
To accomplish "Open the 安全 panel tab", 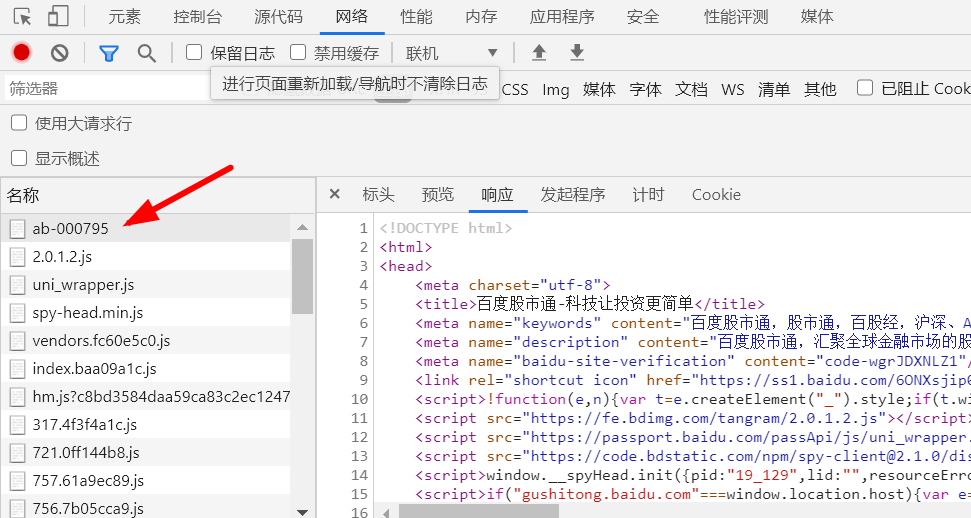I will [643, 17].
